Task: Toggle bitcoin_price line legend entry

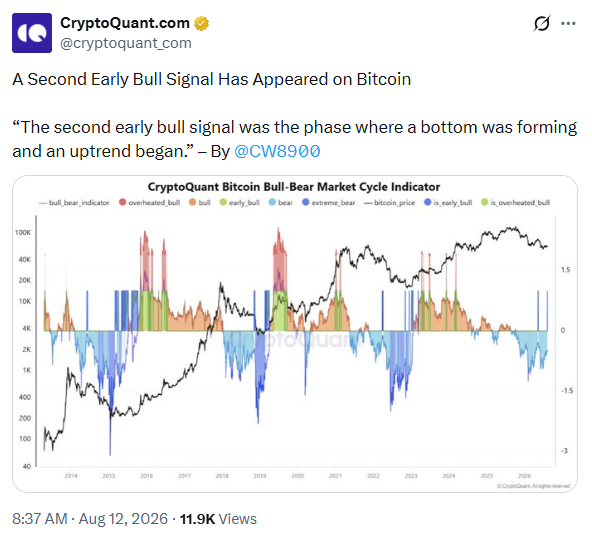Action: (389, 203)
